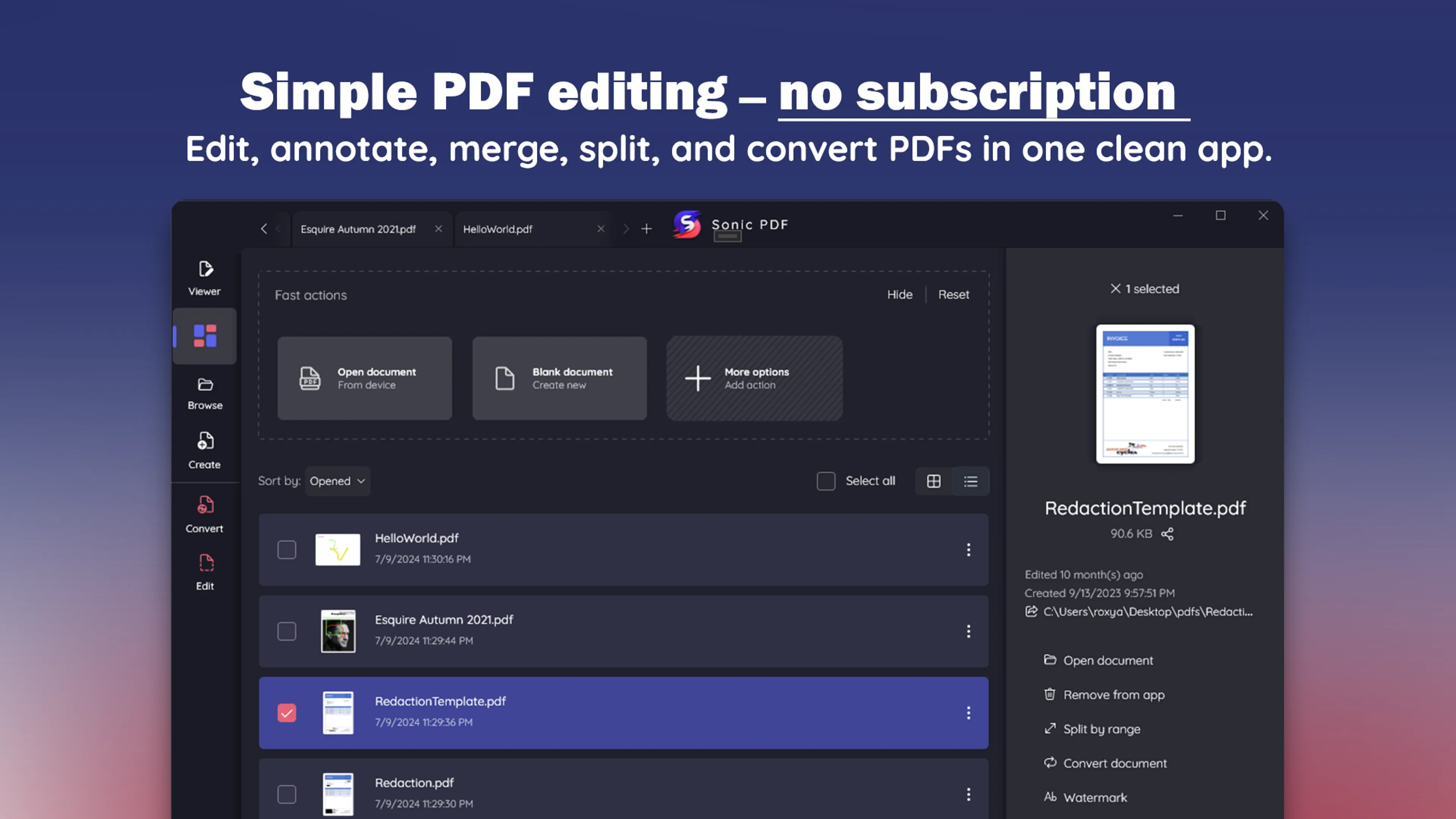Open the Browse sidebar section
The height and width of the screenshot is (819, 1456).
pos(205,394)
